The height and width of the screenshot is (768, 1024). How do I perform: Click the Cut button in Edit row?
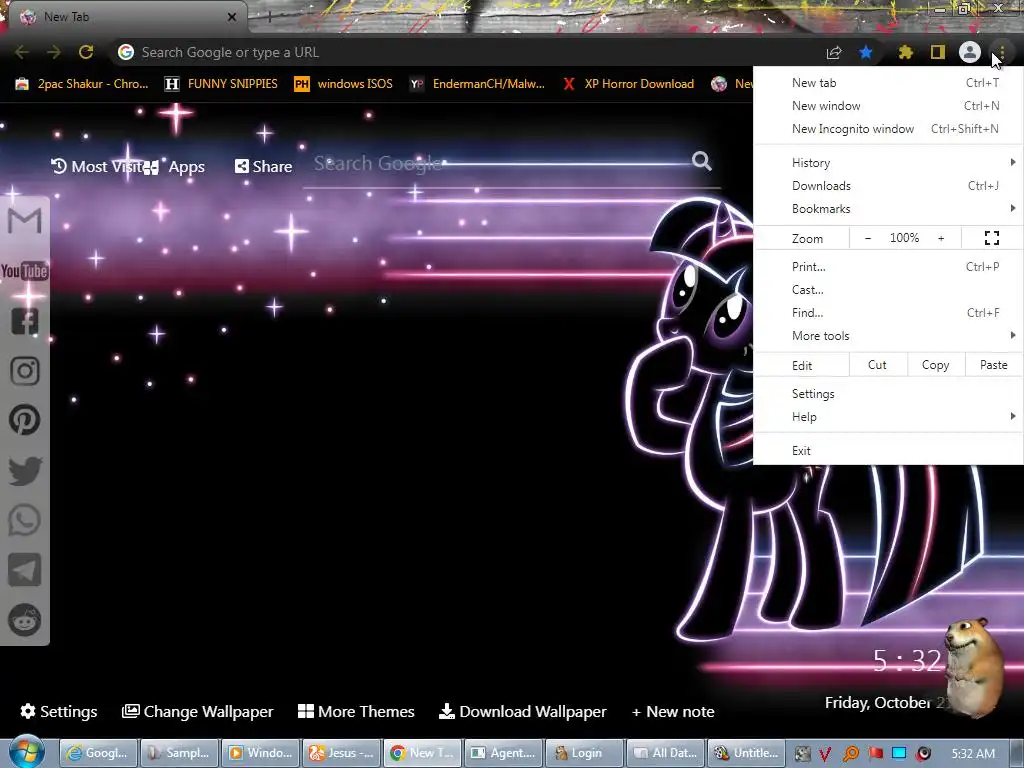(878, 365)
